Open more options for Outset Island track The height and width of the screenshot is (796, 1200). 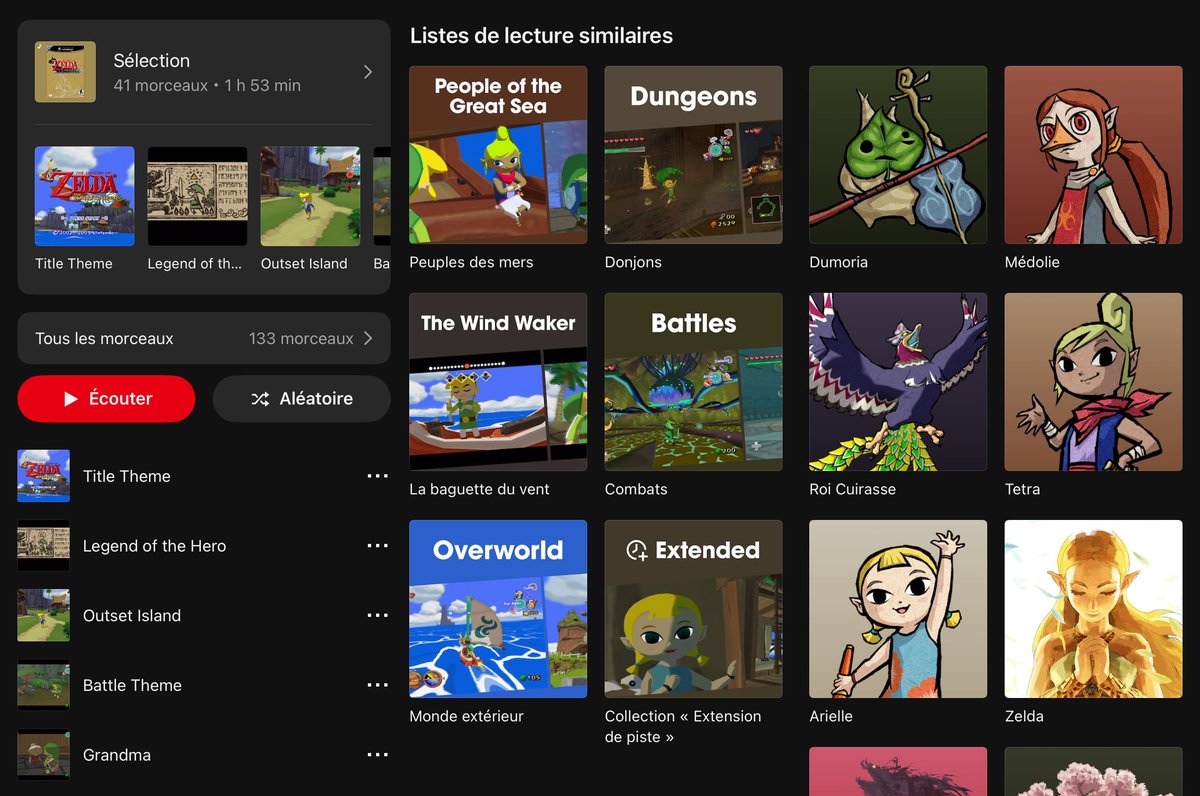pyautogui.click(x=377, y=615)
